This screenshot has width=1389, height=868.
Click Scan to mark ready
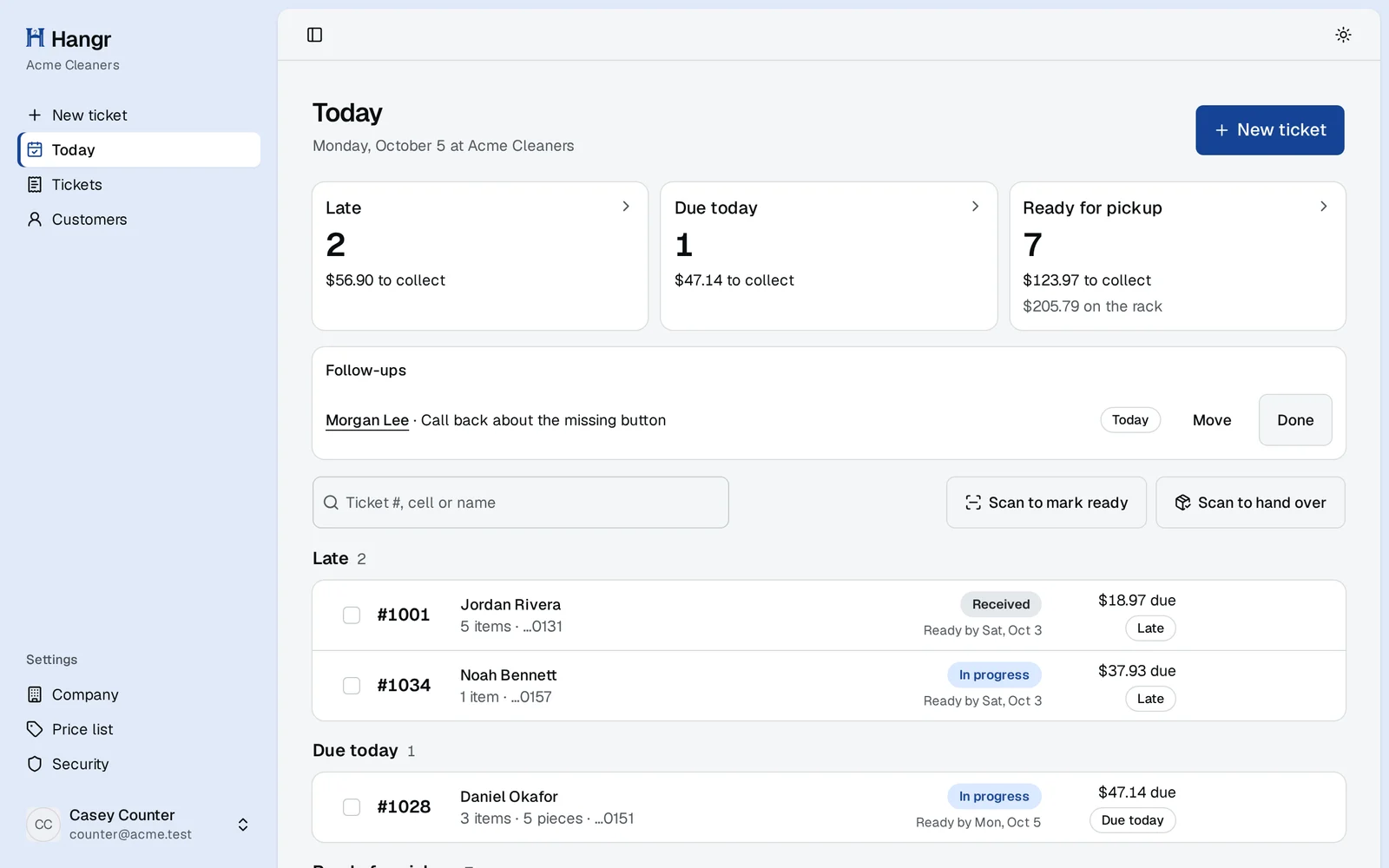click(1046, 503)
